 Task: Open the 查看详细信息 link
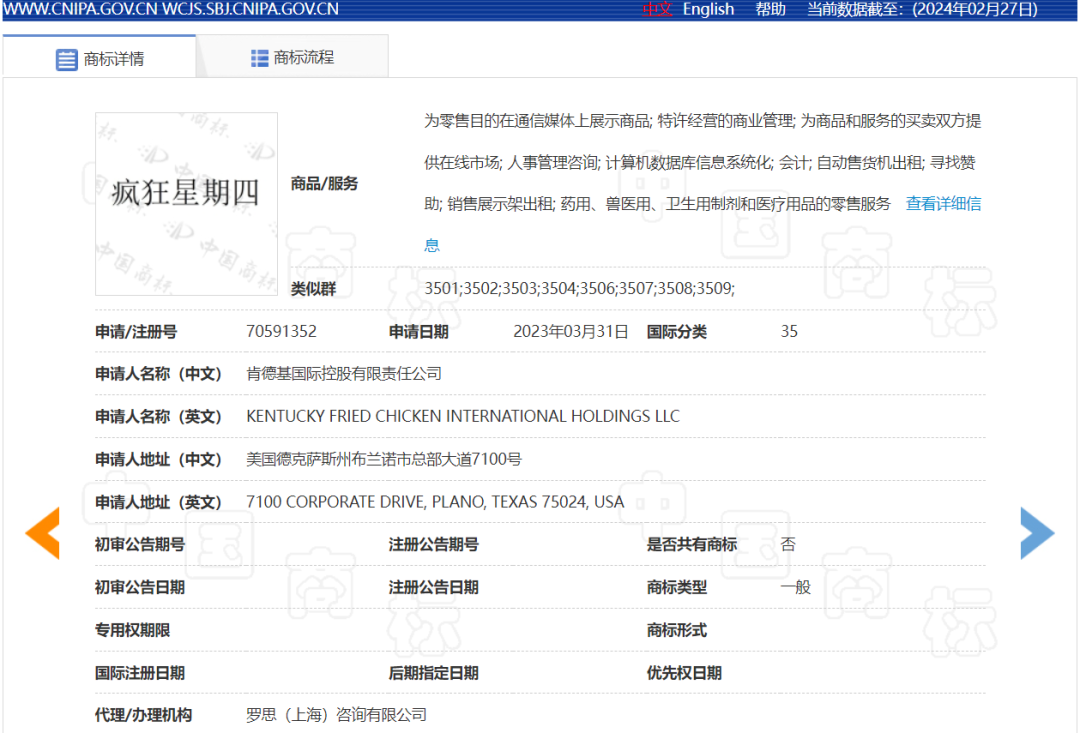pos(943,203)
